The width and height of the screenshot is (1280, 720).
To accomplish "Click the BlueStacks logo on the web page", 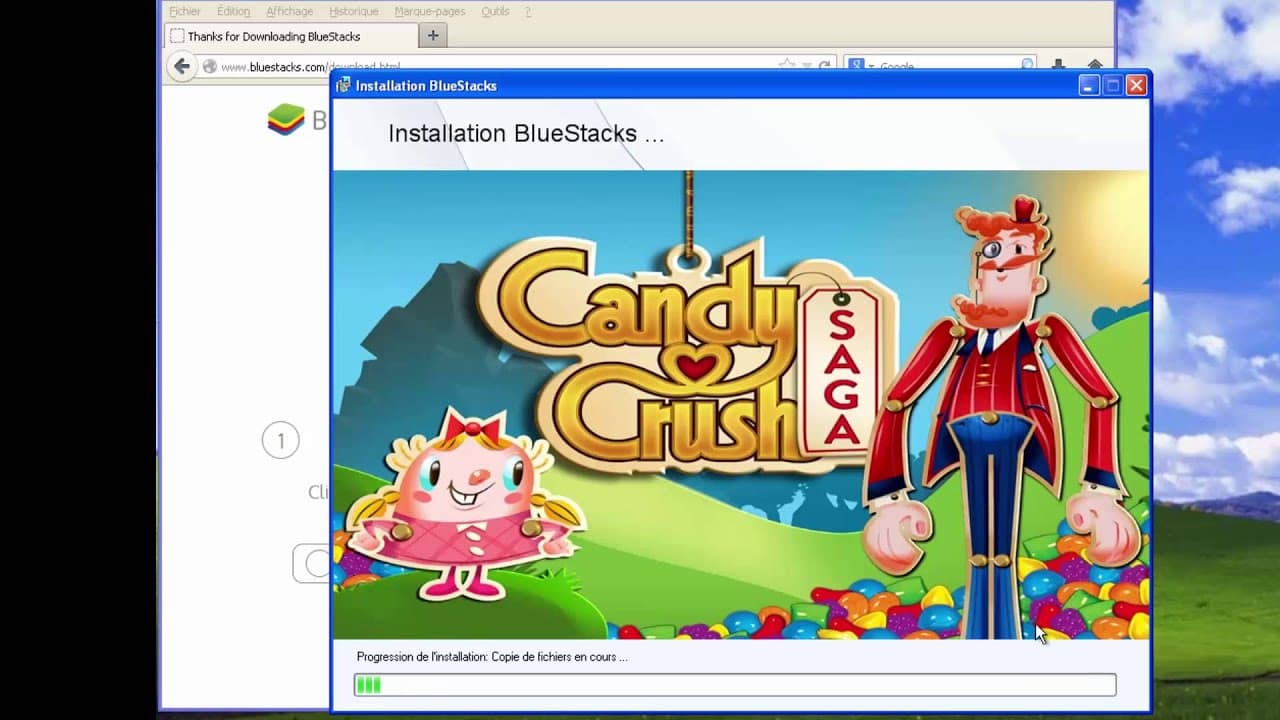I will click(x=286, y=120).
